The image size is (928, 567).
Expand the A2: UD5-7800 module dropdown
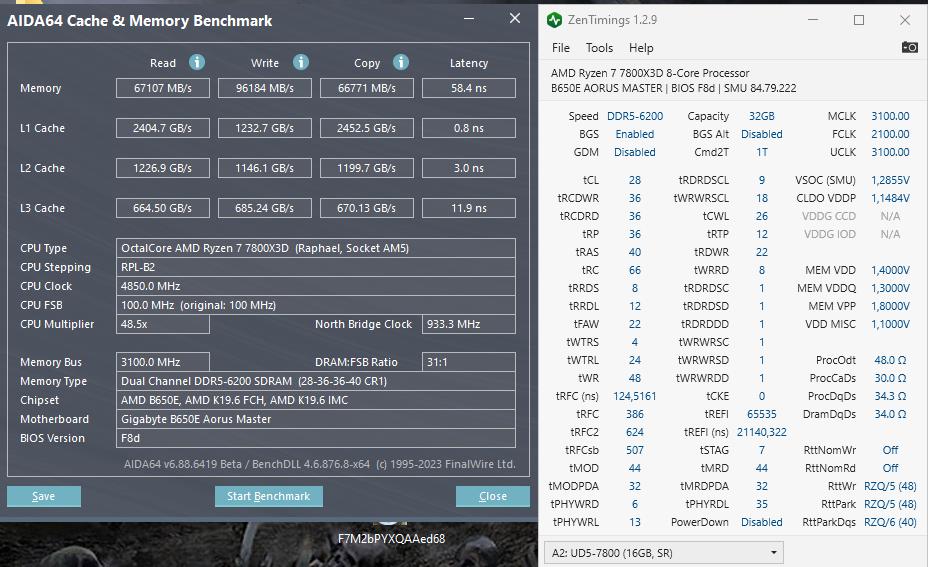[663, 553]
